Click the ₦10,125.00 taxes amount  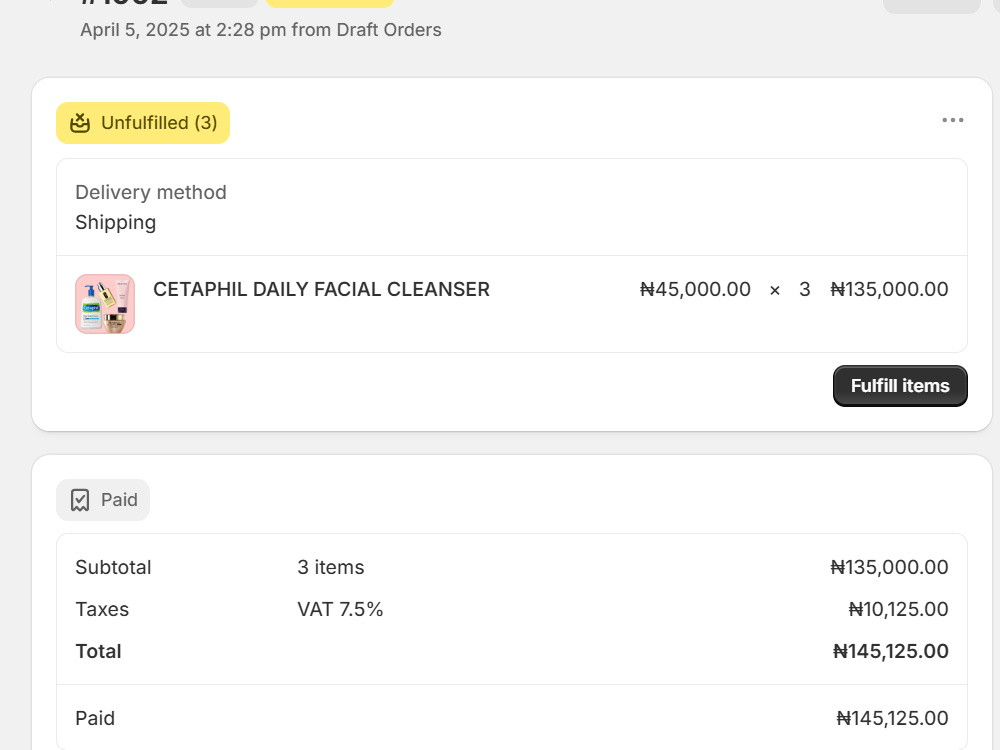coord(898,609)
